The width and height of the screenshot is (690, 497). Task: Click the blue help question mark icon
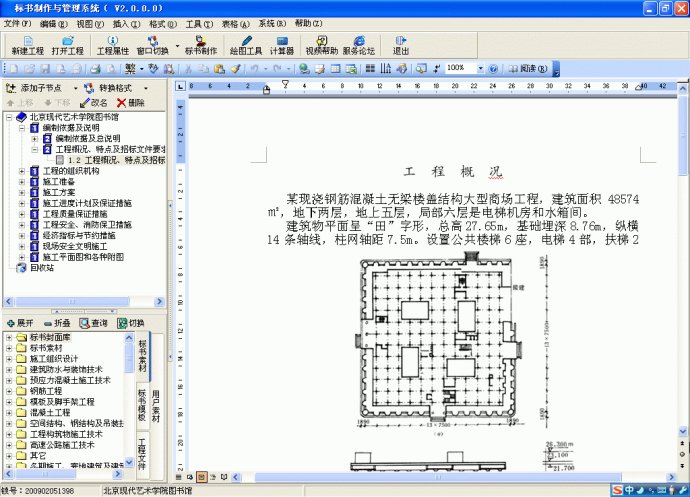point(493,69)
